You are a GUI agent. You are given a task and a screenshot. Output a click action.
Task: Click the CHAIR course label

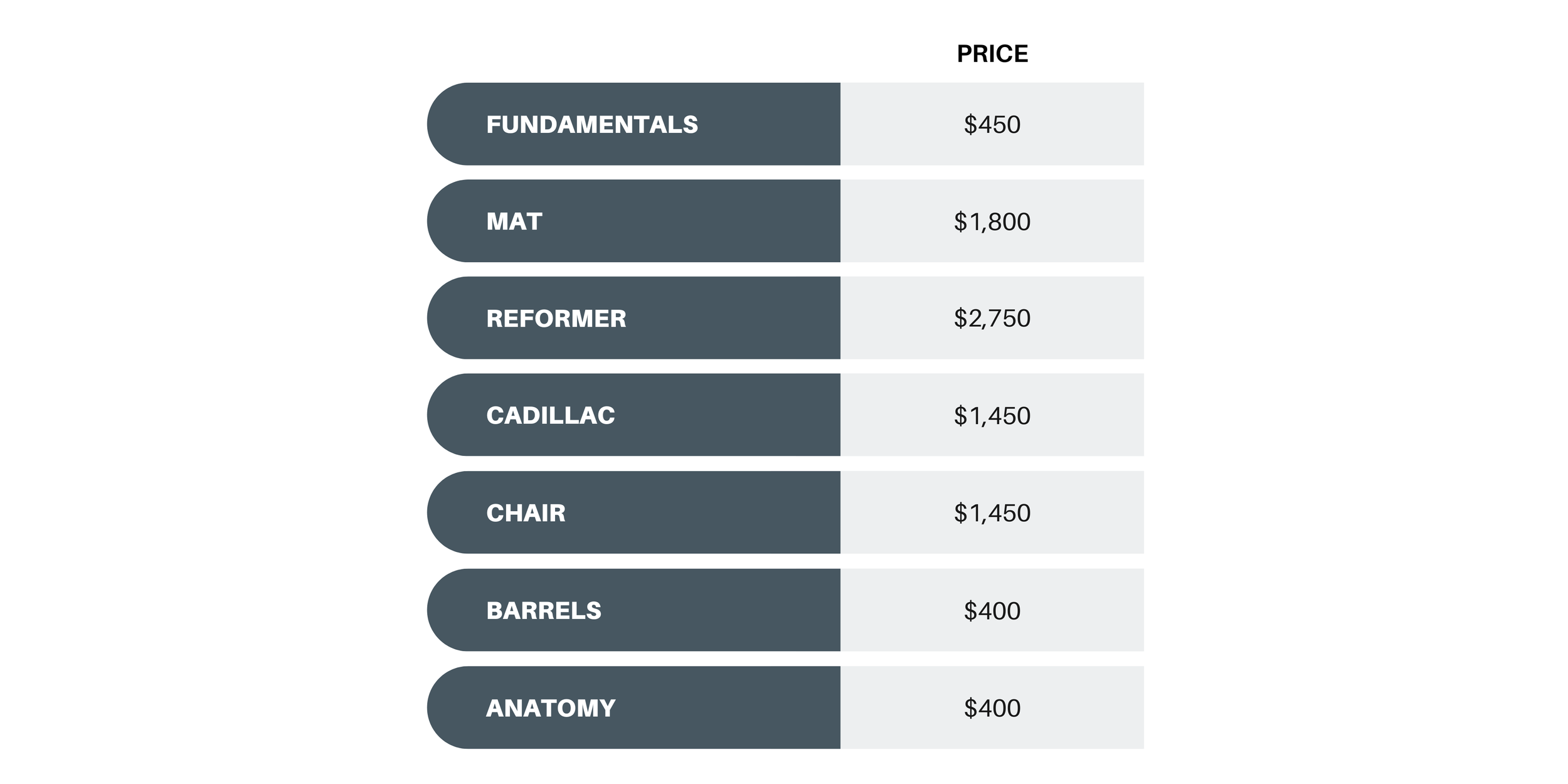tap(526, 513)
